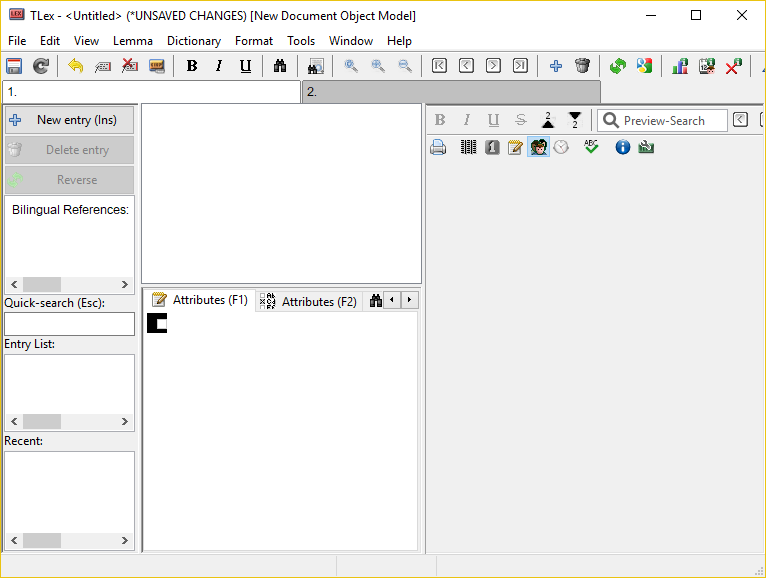This screenshot has height=578, width=766.
Task: Click the green toolbox wrench icon
Action: click(646, 147)
